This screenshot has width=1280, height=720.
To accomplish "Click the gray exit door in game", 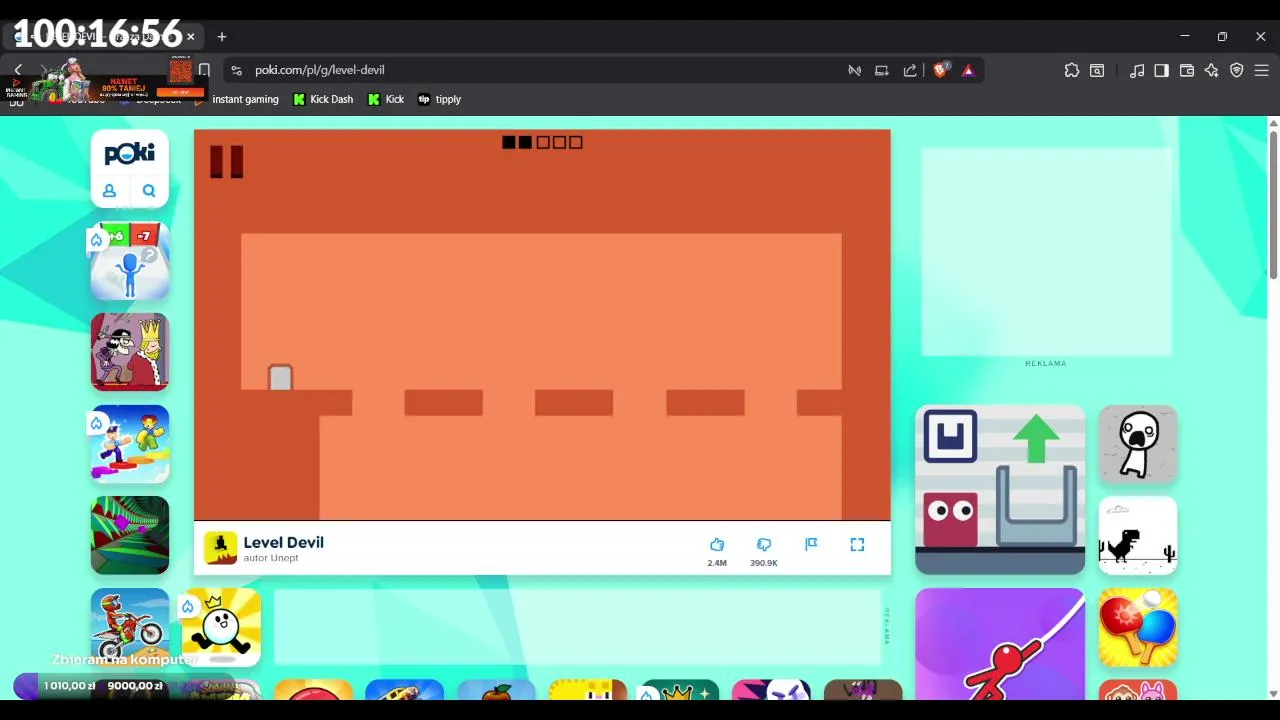I will point(280,377).
